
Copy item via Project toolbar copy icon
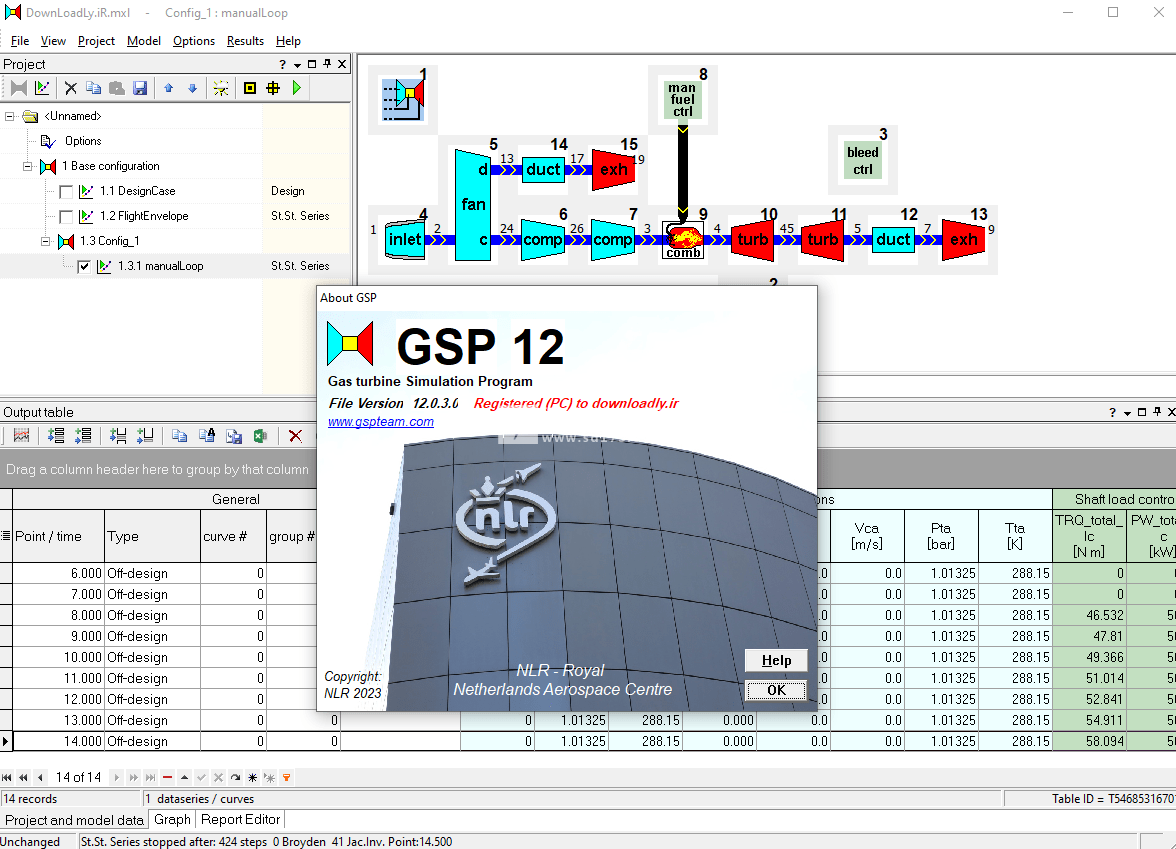(x=93, y=88)
